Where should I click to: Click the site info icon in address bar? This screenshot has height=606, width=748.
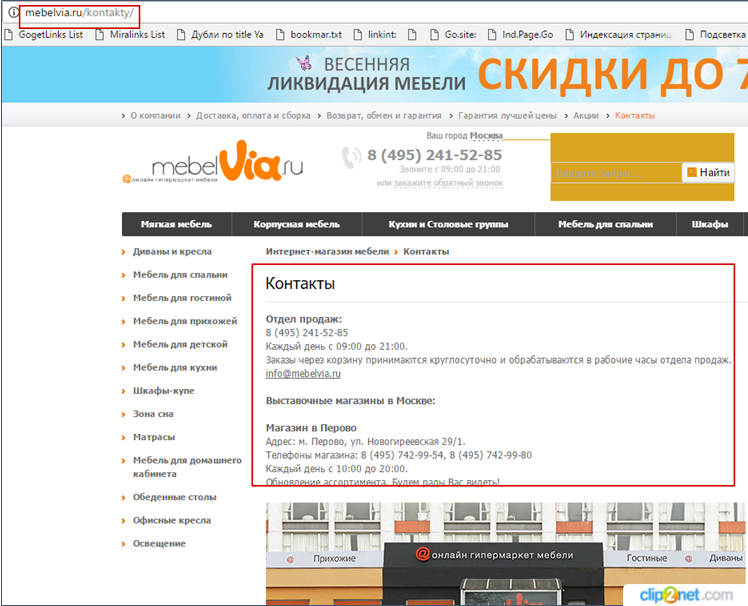tap(13, 12)
